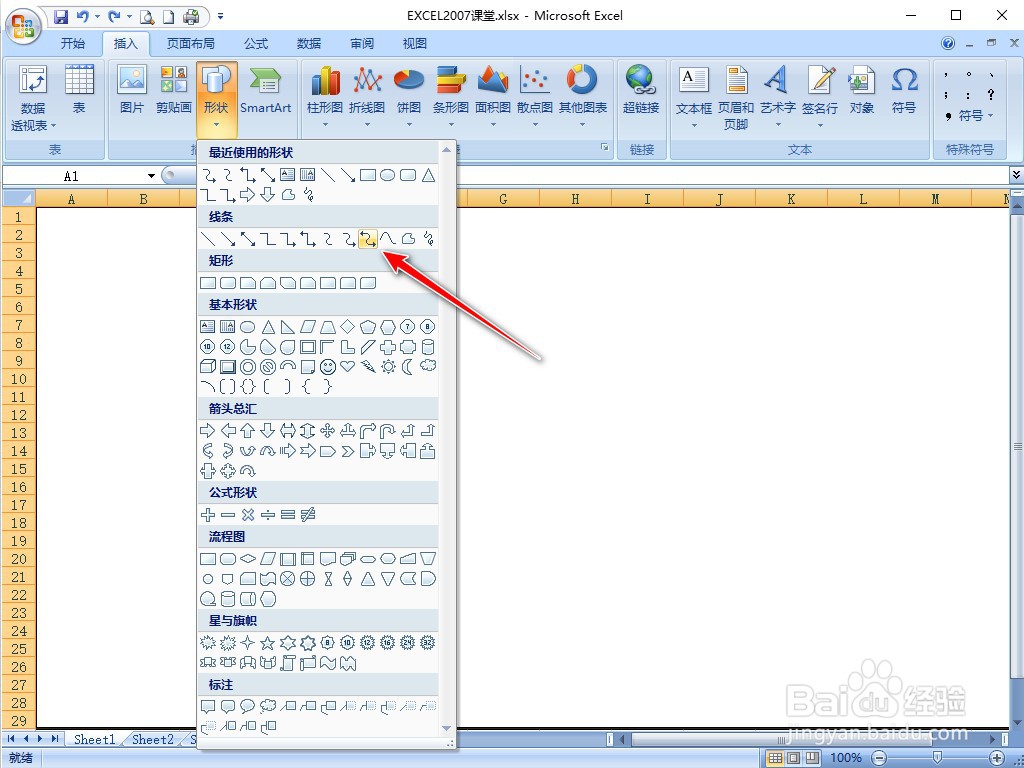Click the zoom slider handle
This screenshot has height=768, width=1024.
tap(937, 758)
